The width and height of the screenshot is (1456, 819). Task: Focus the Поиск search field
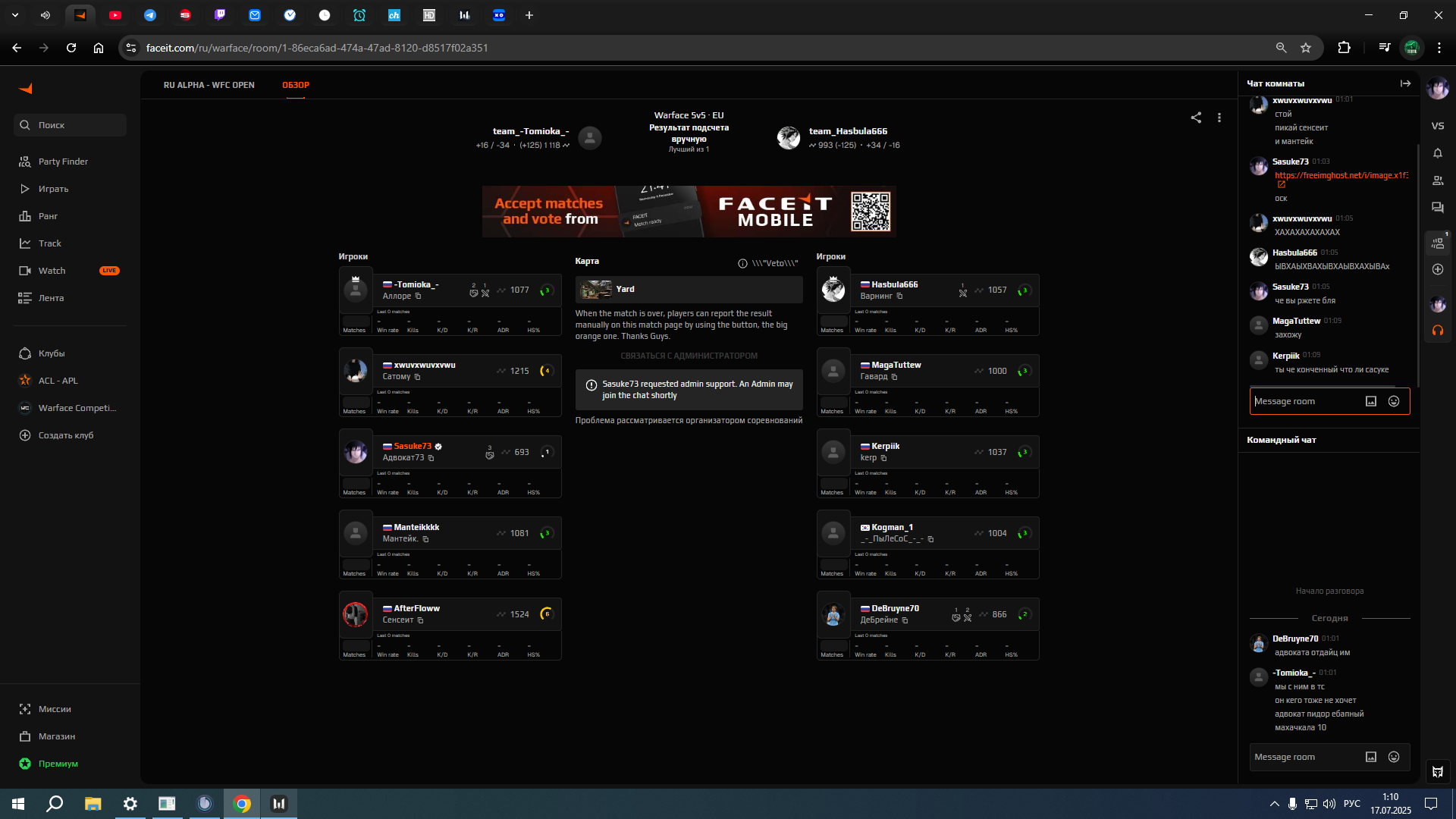point(70,125)
